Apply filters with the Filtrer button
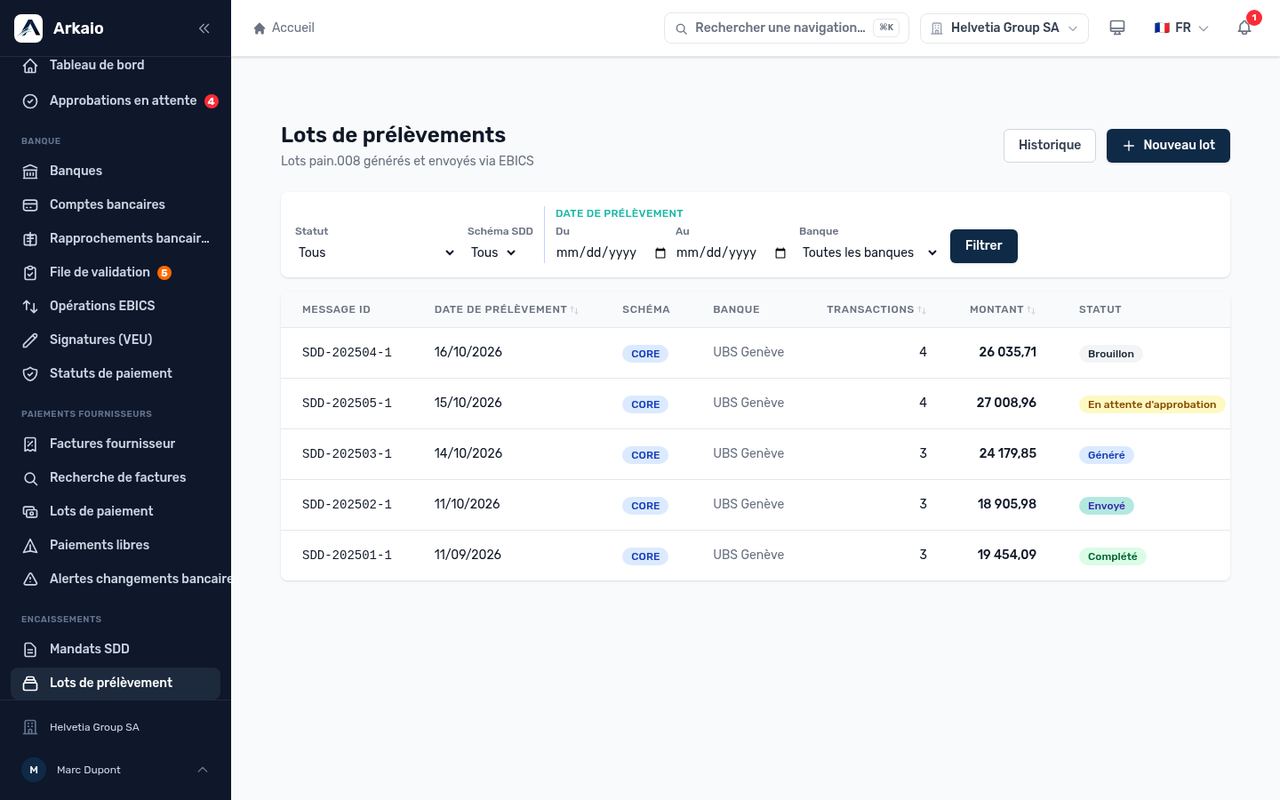Viewport: 1280px width, 800px height. 983,246
